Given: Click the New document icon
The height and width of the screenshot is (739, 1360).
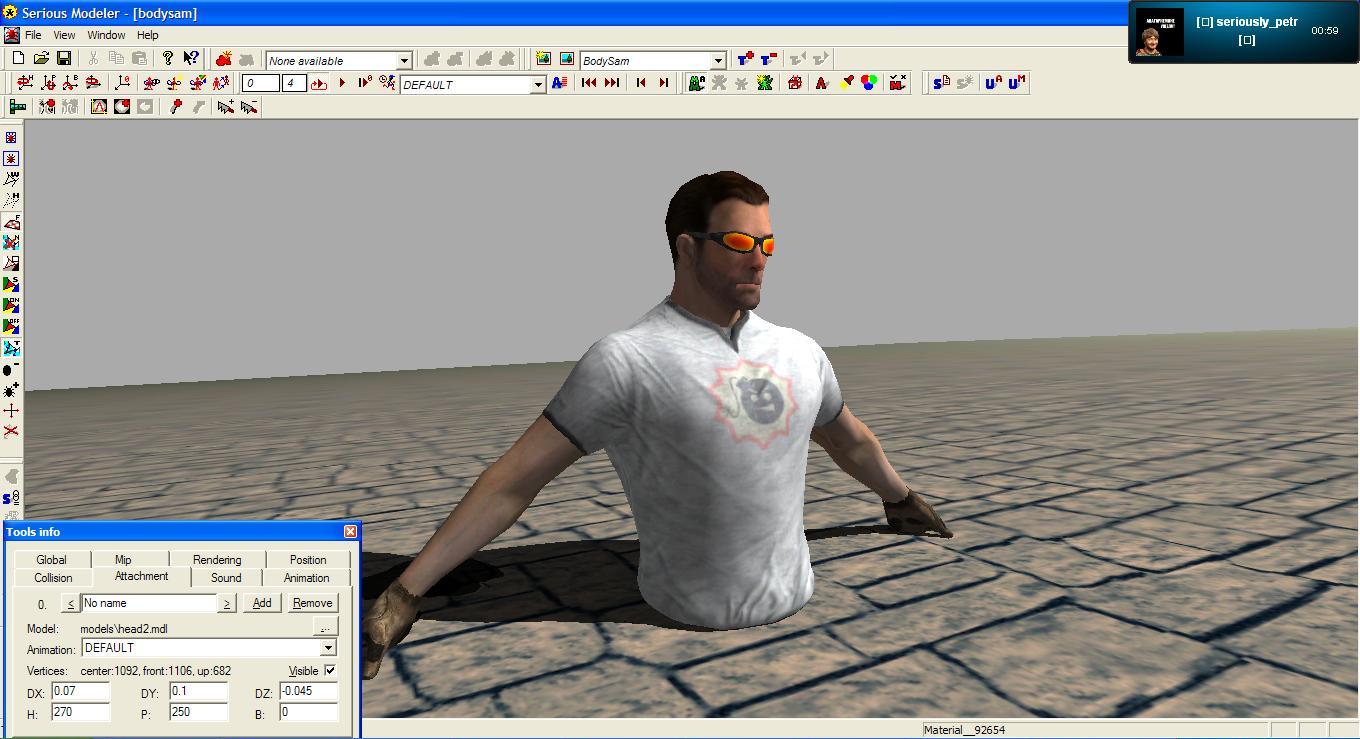Looking at the screenshot, I should click(x=18, y=59).
